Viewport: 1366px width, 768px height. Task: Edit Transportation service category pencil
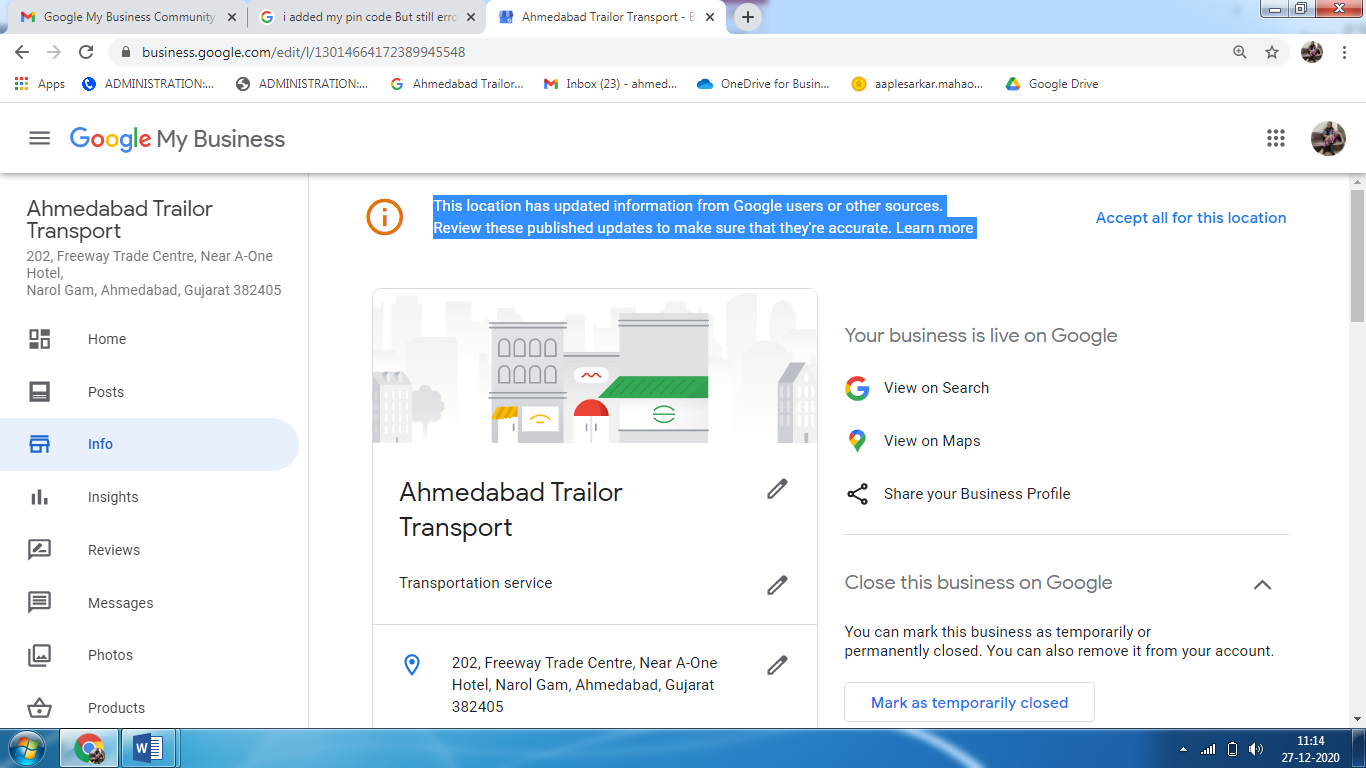click(777, 585)
